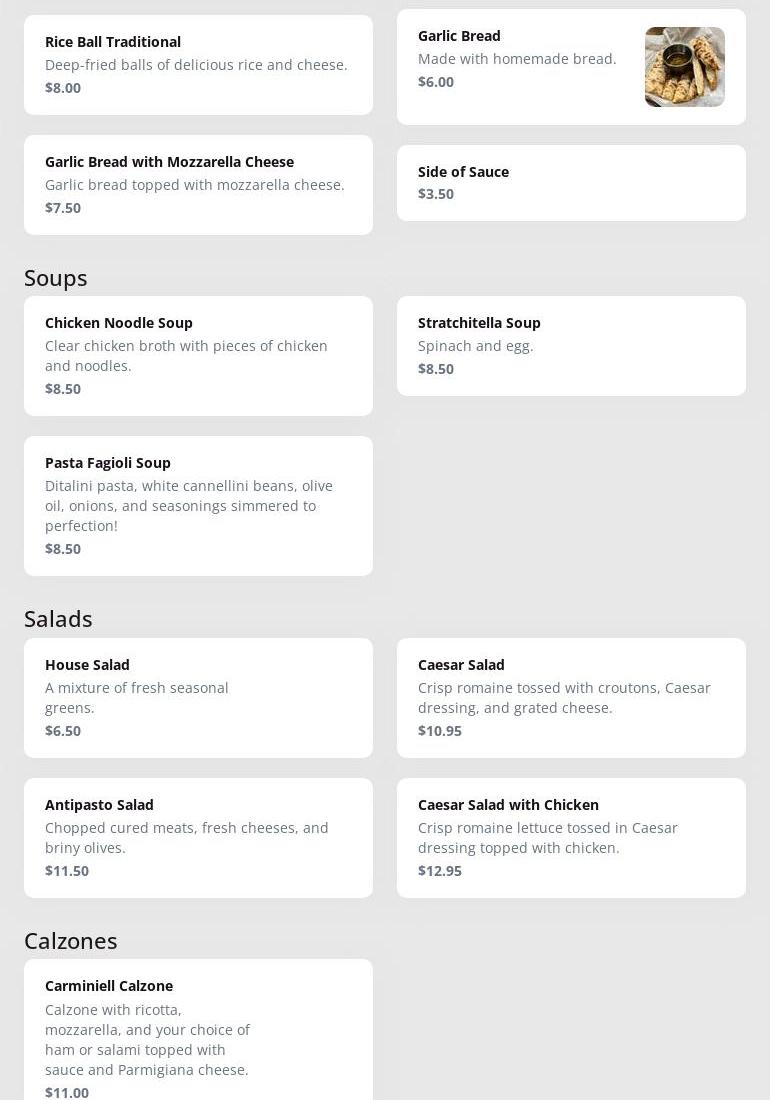The image size is (770, 1100).
Task: Choose Garlic Bread with Mozzarella Cheese
Action: pyautogui.click(x=198, y=185)
